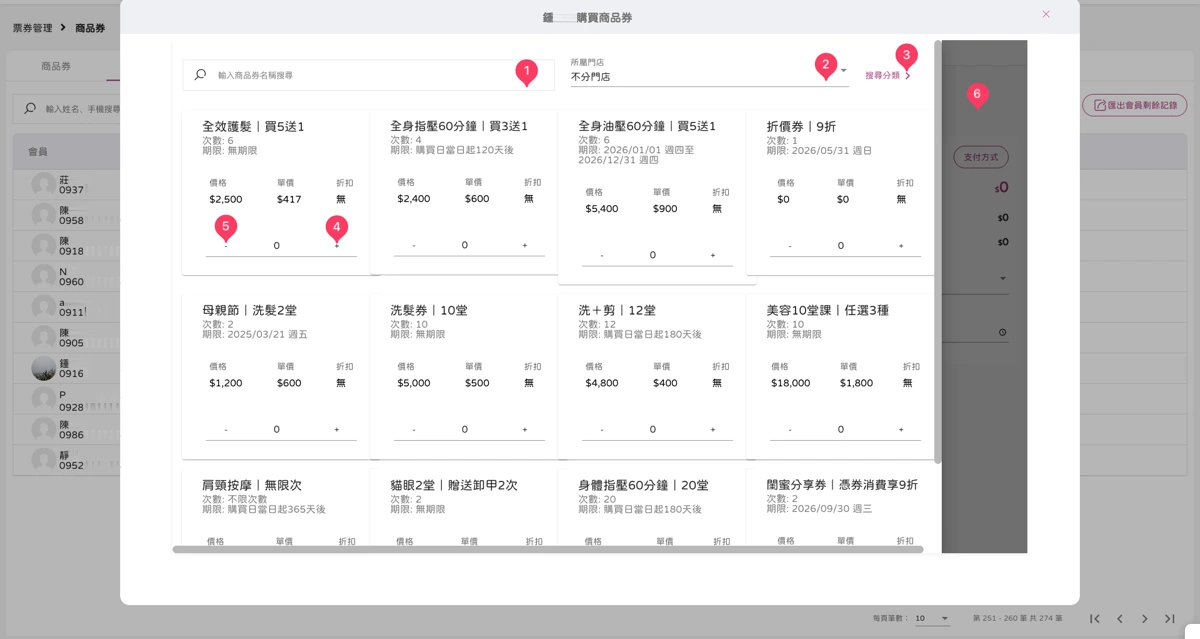Remove one 美容10堂課｜任選3種 voucher
Image resolution: width=1200 pixels, height=639 pixels.
click(790, 430)
